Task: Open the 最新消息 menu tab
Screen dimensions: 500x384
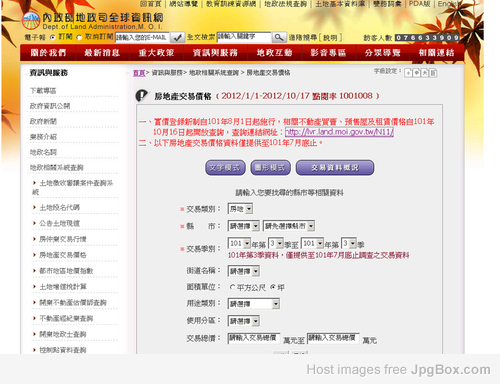Action: pyautogui.click(x=102, y=53)
